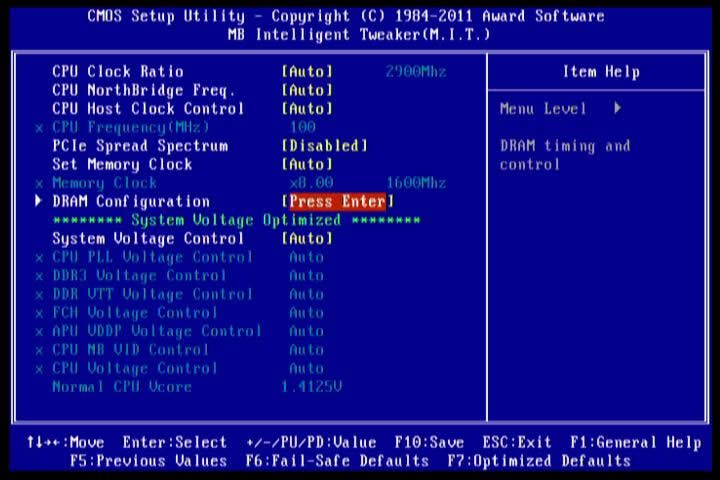
Task: Click the CMOS Setup Utility copyright header
Action: (346, 17)
